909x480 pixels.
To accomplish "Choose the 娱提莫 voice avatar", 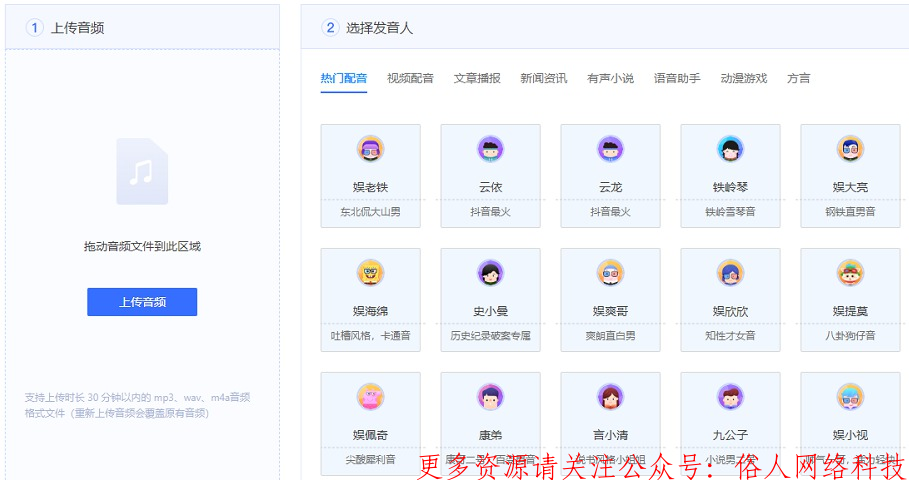I will point(850,273).
